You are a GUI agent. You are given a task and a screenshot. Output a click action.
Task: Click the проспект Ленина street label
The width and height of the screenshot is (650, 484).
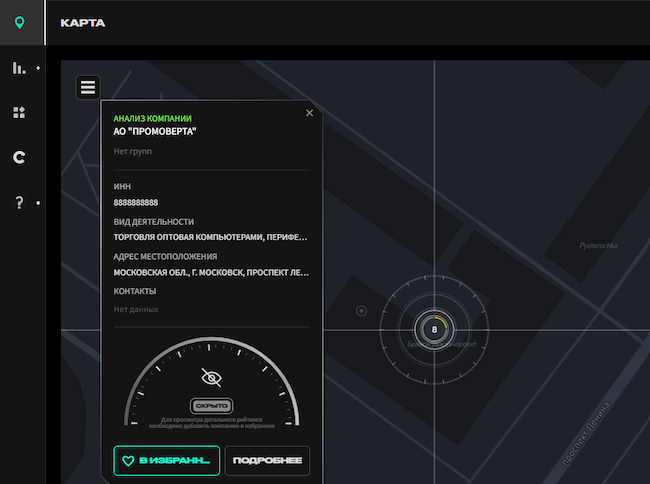click(586, 433)
